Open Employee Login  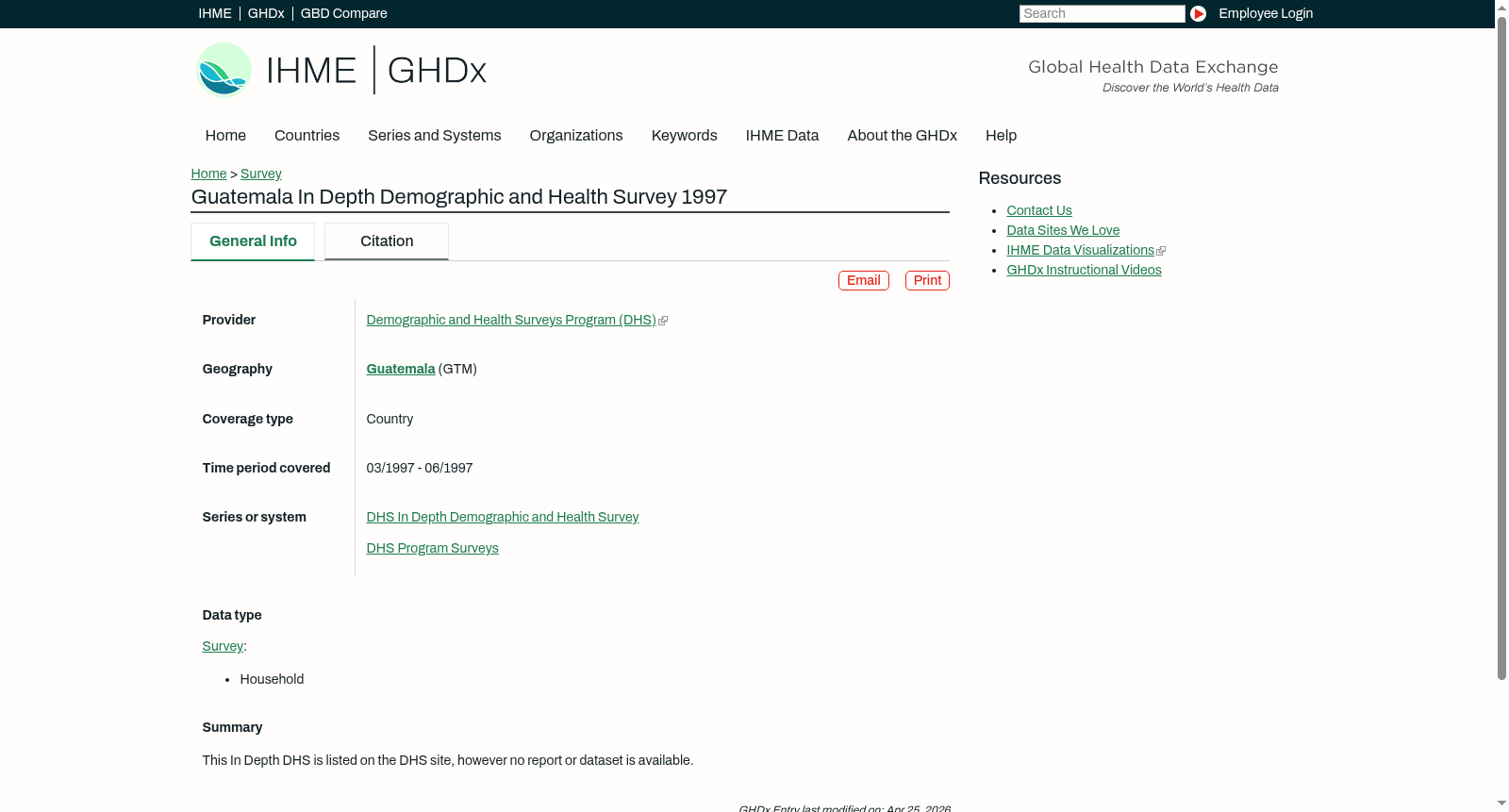[x=1266, y=13]
